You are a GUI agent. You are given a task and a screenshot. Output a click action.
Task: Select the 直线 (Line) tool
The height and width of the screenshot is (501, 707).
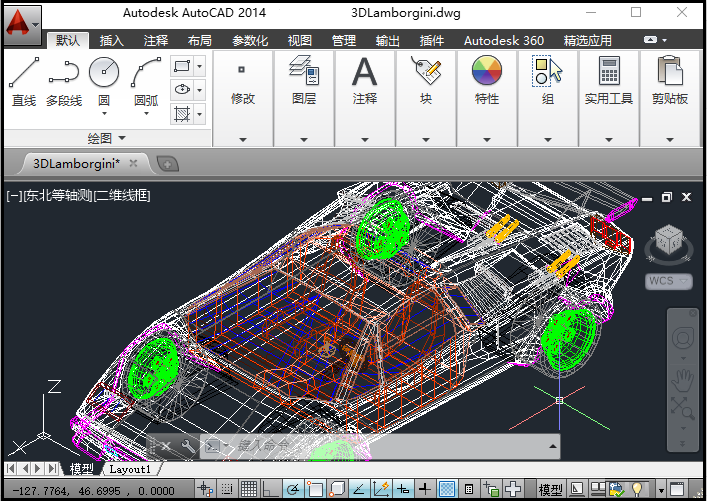tap(23, 81)
